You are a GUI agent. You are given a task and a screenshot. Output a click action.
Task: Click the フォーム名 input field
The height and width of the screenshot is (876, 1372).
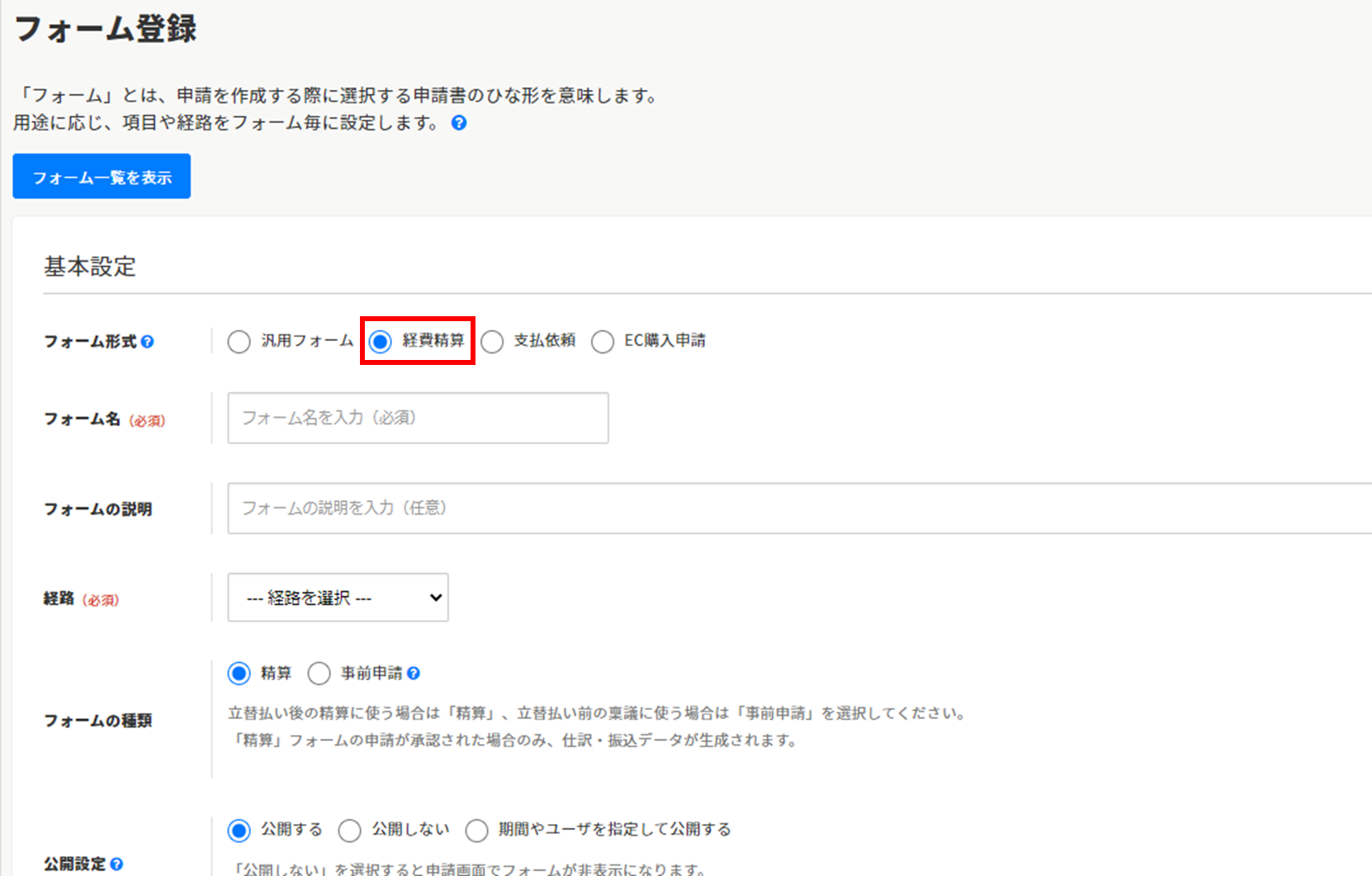click(418, 418)
